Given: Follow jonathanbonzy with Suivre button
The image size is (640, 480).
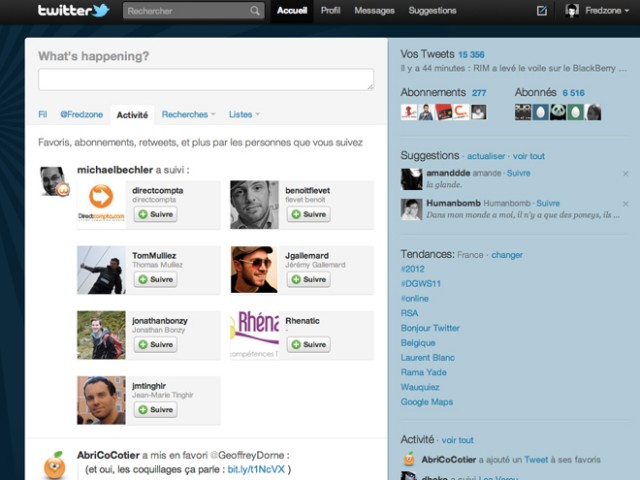Looking at the screenshot, I should point(156,344).
